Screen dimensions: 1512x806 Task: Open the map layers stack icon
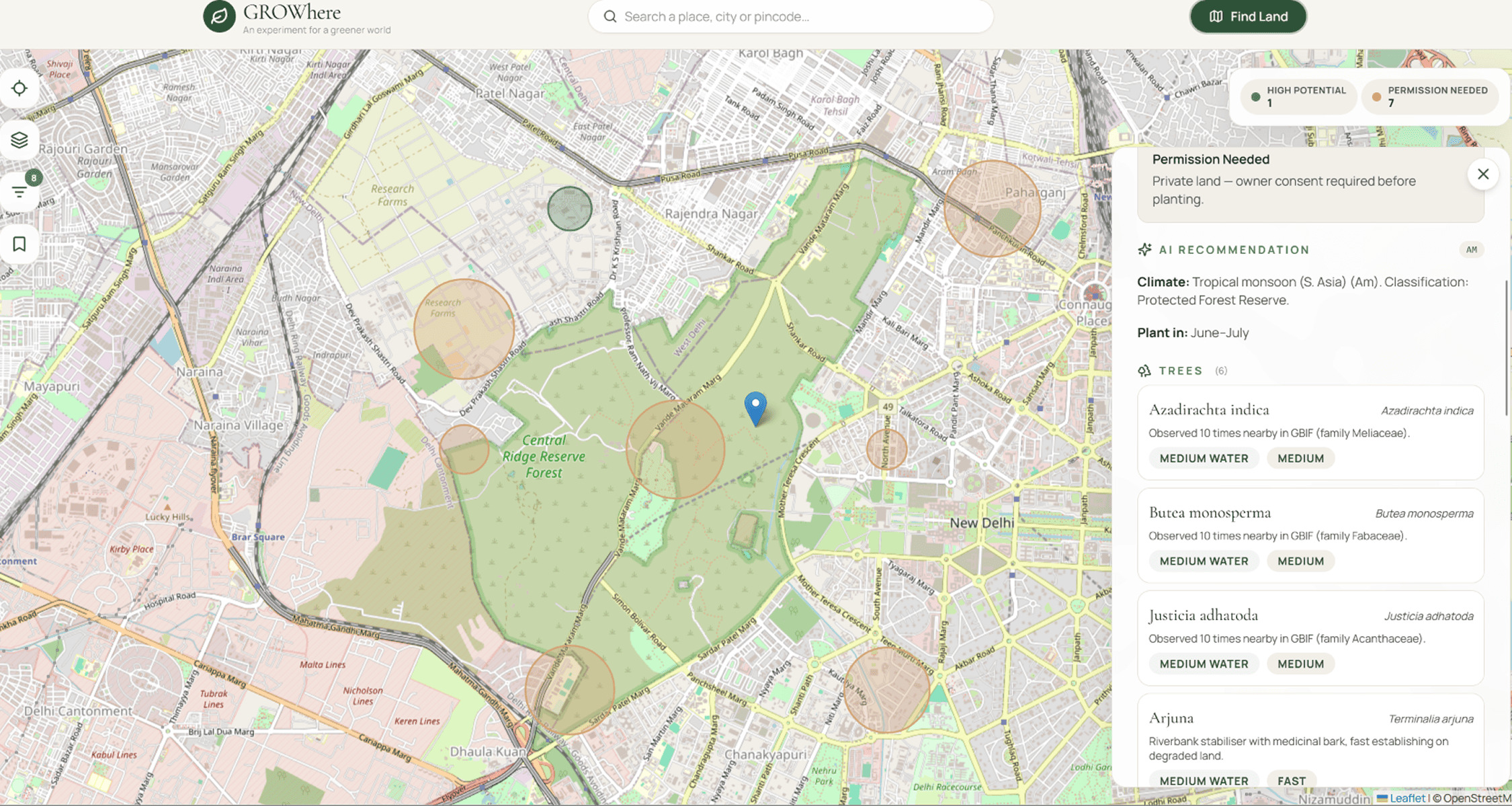pos(19,140)
